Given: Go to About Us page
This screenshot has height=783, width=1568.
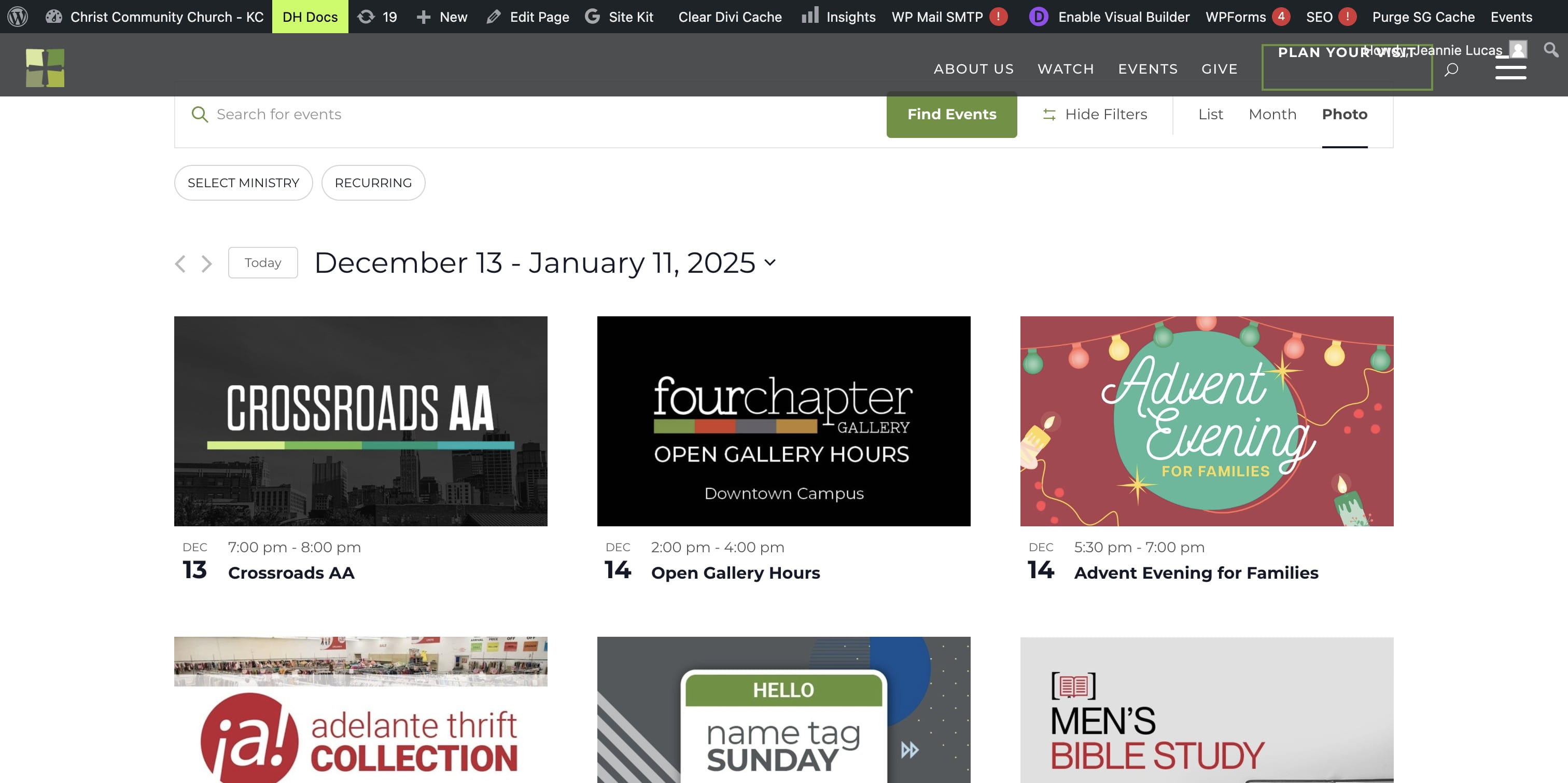Looking at the screenshot, I should pyautogui.click(x=974, y=69).
